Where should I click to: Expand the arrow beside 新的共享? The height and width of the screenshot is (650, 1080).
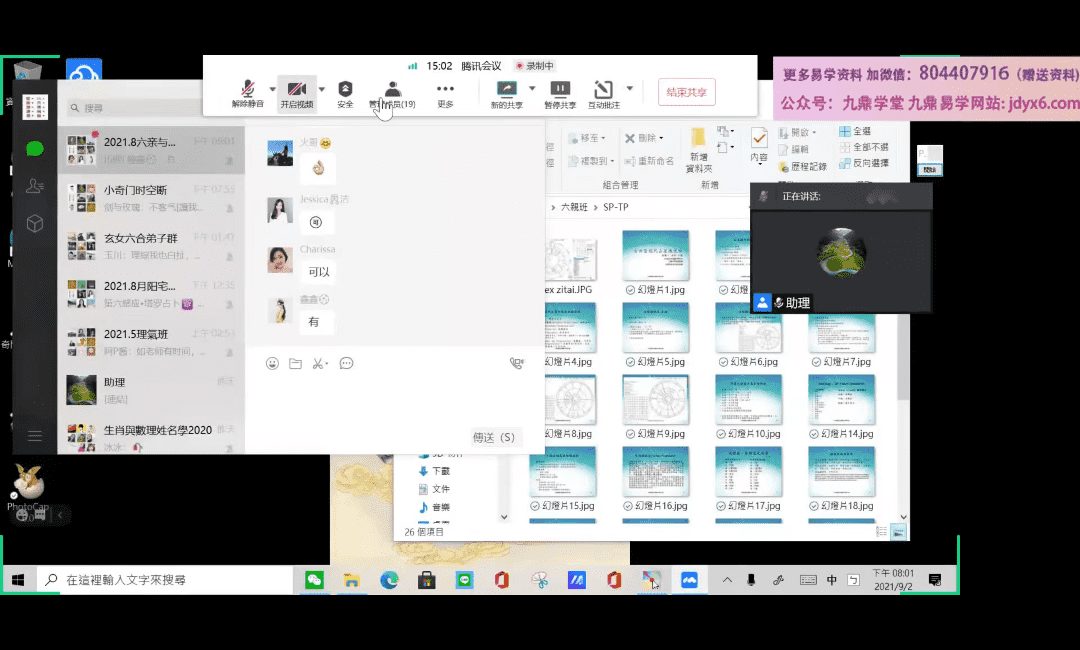tap(532, 88)
